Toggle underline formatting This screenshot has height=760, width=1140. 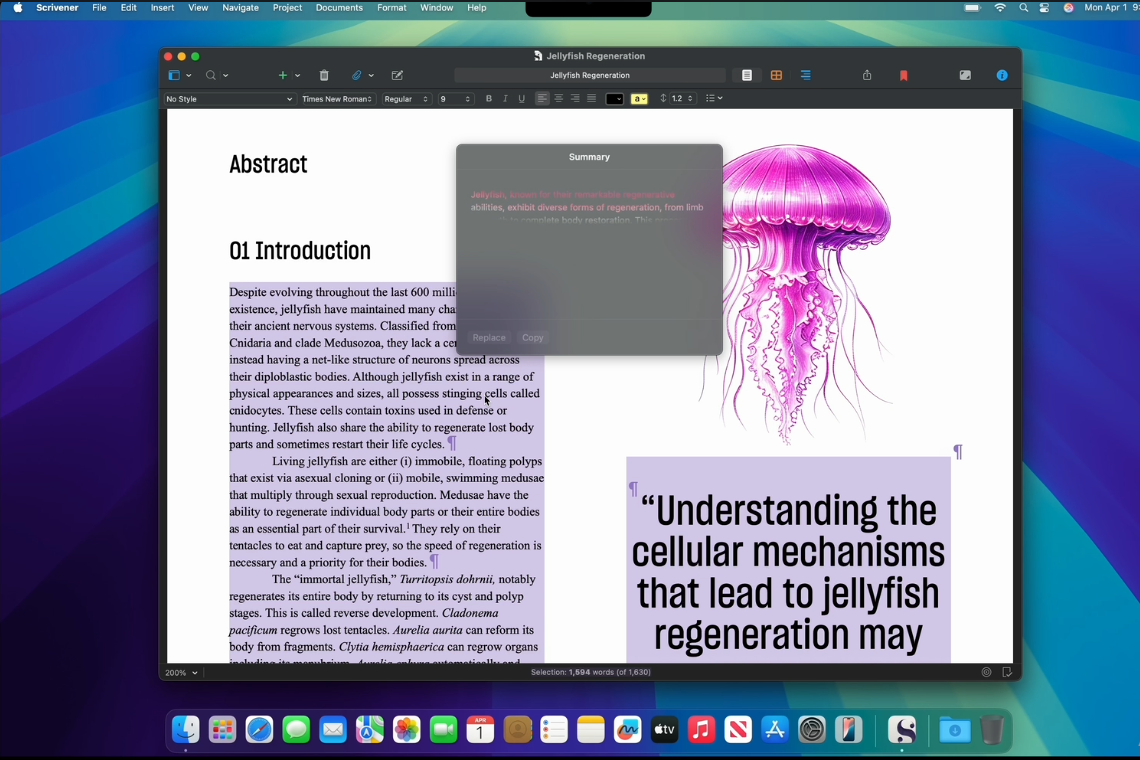[x=521, y=99]
